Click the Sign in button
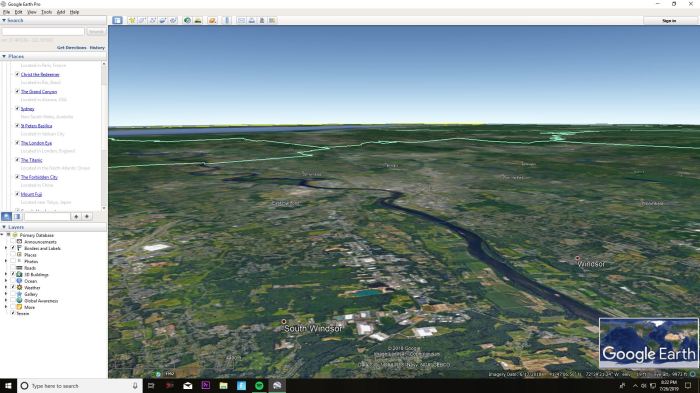The width and height of the screenshot is (700, 393). (669, 21)
